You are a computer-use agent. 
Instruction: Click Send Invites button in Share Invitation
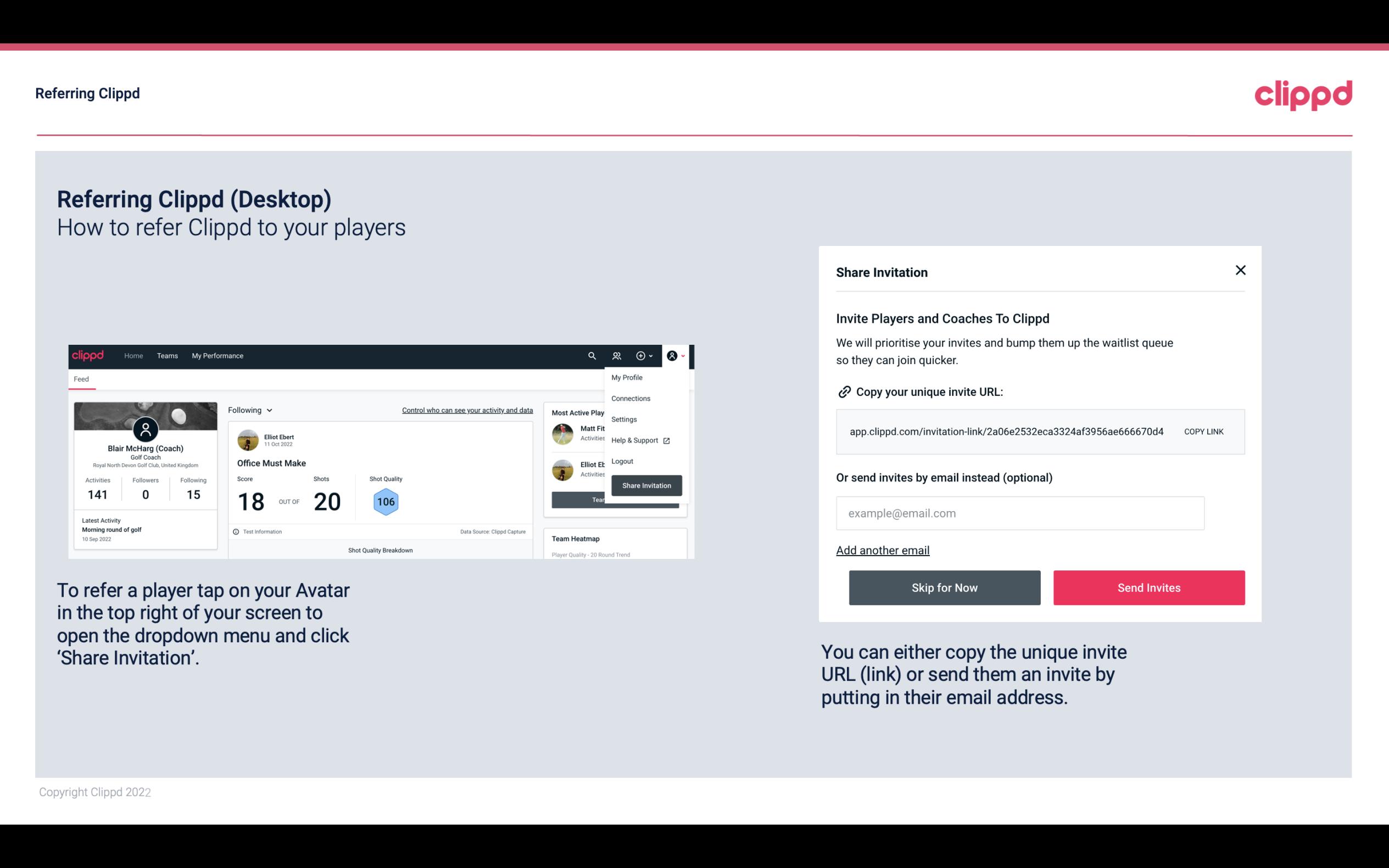click(1149, 587)
